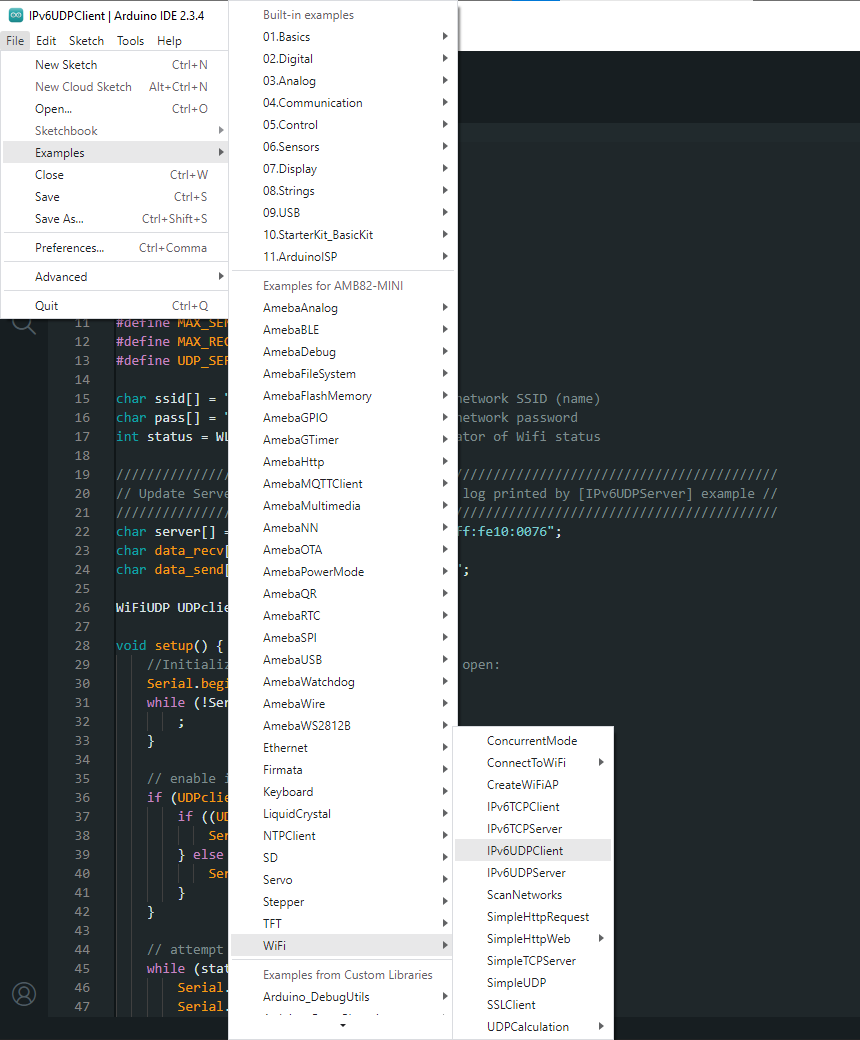Expand the Advanced submenu in the File menu
Screen dimensions: 860x1040
coord(61,277)
